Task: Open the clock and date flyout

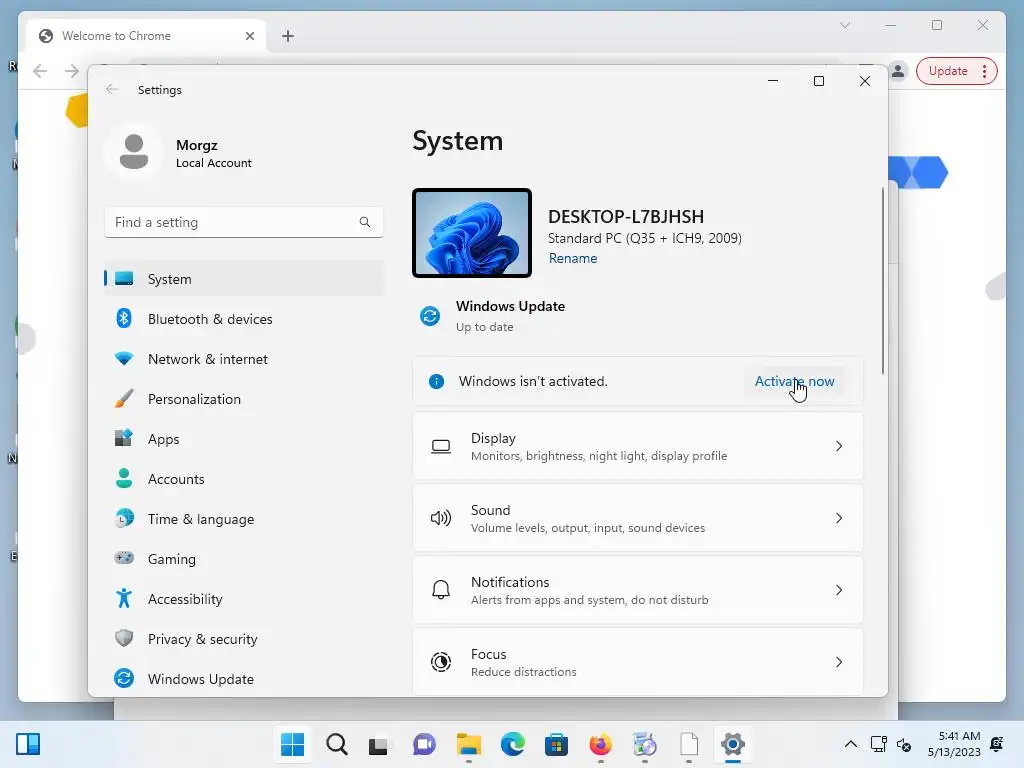Action: click(x=954, y=744)
